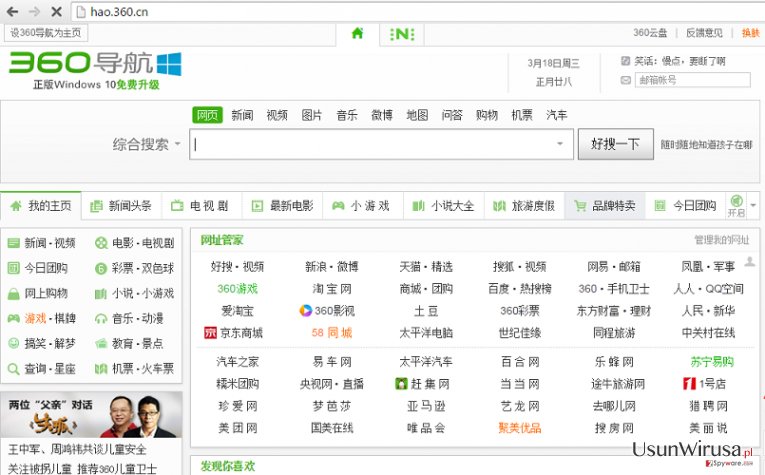The height and width of the screenshot is (475, 765).
Task: Click the date text 3月18日周三
Action: pos(553,63)
